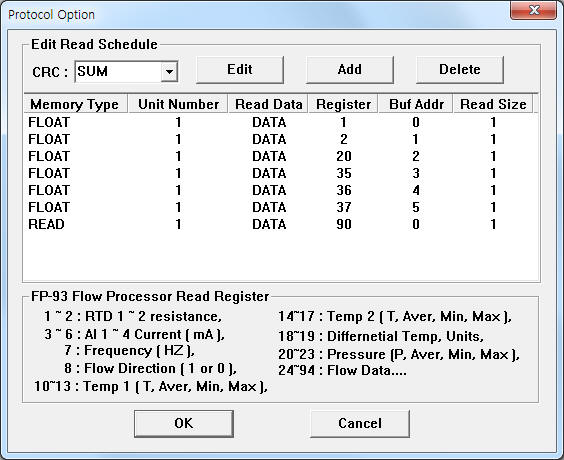Select the FLOAT row with register 35
The width and height of the screenshot is (564, 460).
tap(281, 173)
